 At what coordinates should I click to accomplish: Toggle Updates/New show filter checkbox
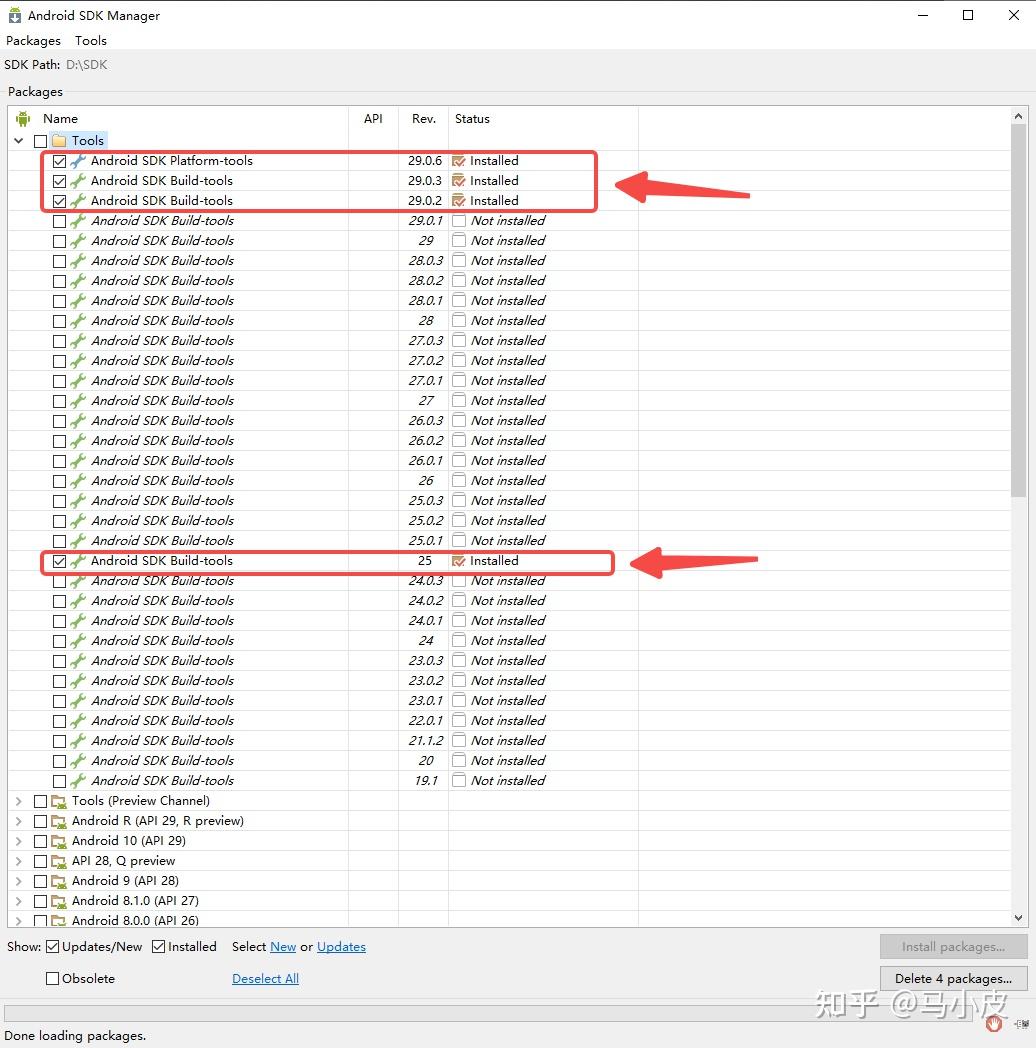click(x=52, y=947)
